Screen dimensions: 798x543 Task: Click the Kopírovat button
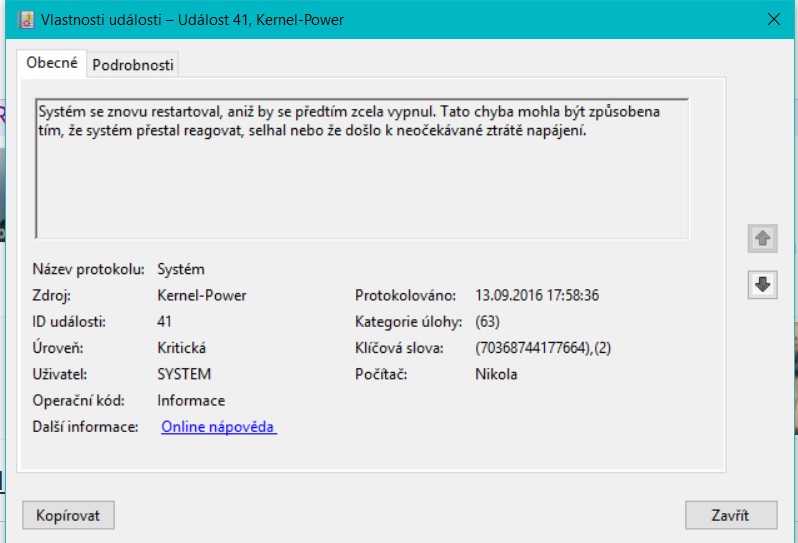(x=68, y=515)
